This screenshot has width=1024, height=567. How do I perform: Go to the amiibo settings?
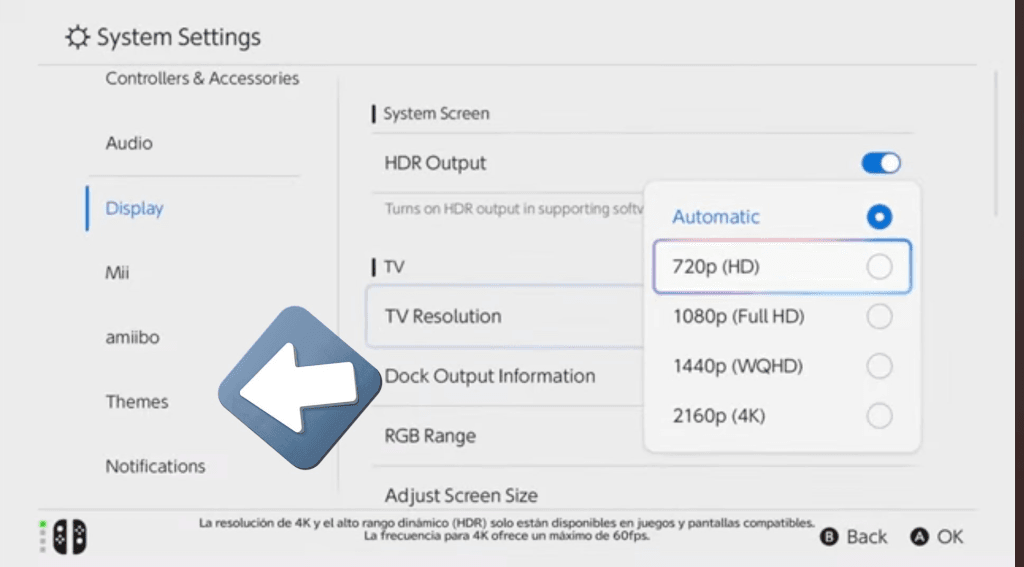[133, 337]
